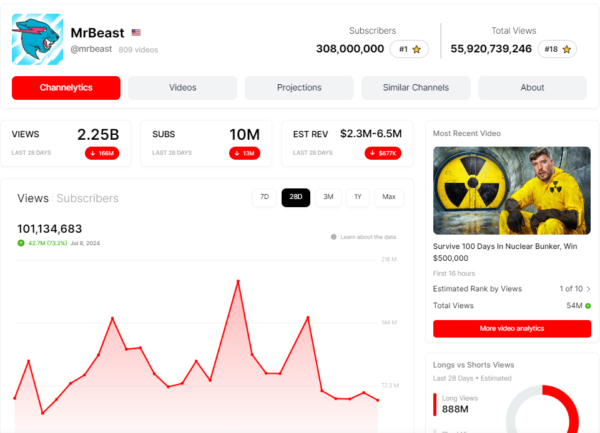Click the star icon in #18 views badge
Viewport: 600px width, 433px height.
pyautogui.click(x=567, y=49)
